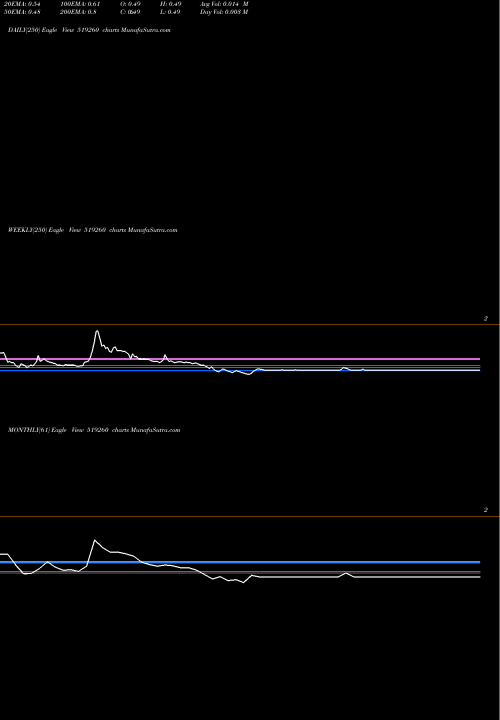
Task: Click the low price 'L:' label
Action: pyautogui.click(x=170, y=12)
